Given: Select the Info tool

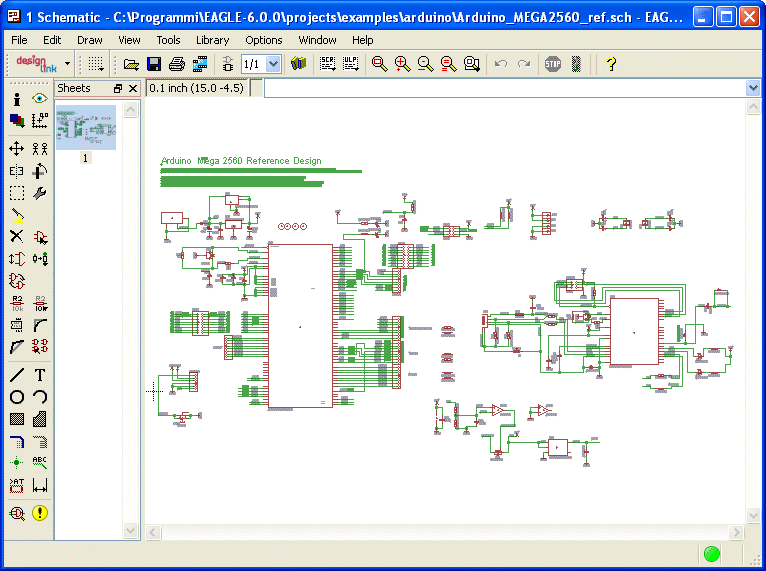Looking at the screenshot, I should tap(17, 99).
